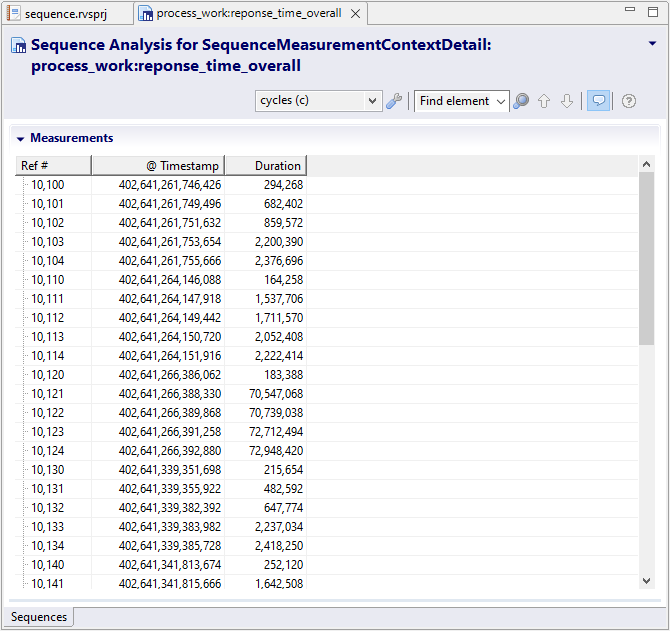Open help question mark icon

coord(629,101)
